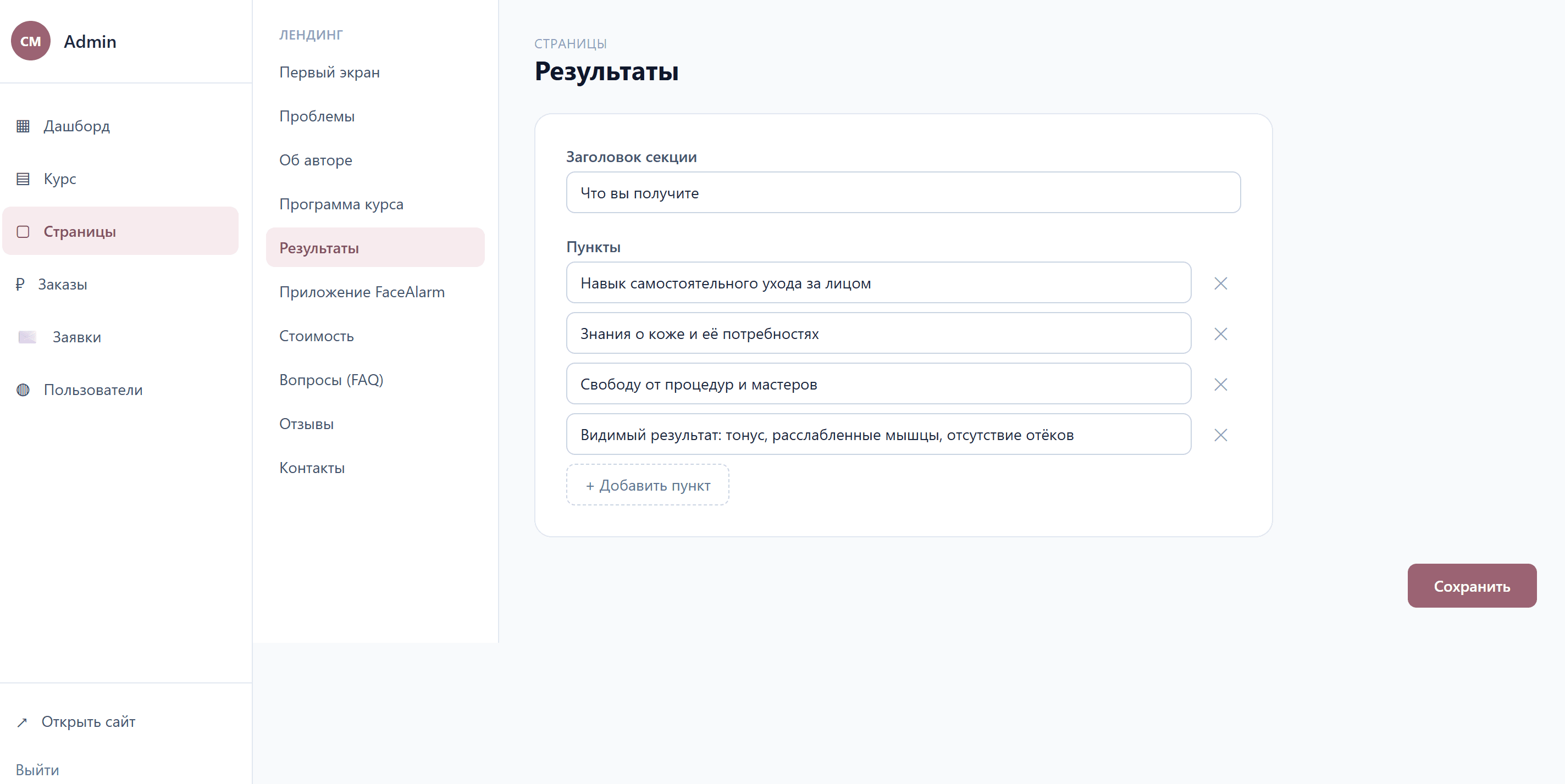Open the Дашборд section
This screenshot has width=1565, height=784.
pyautogui.click(x=120, y=126)
